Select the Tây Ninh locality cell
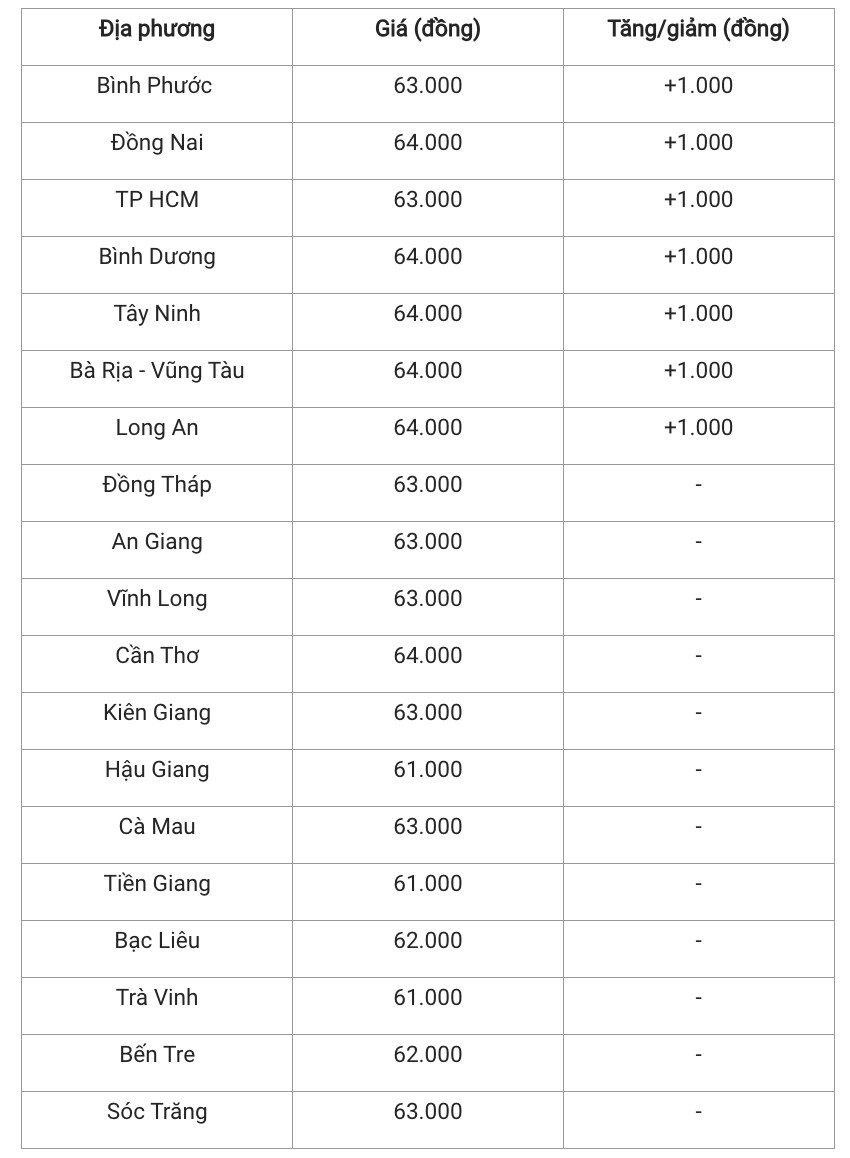 point(157,314)
